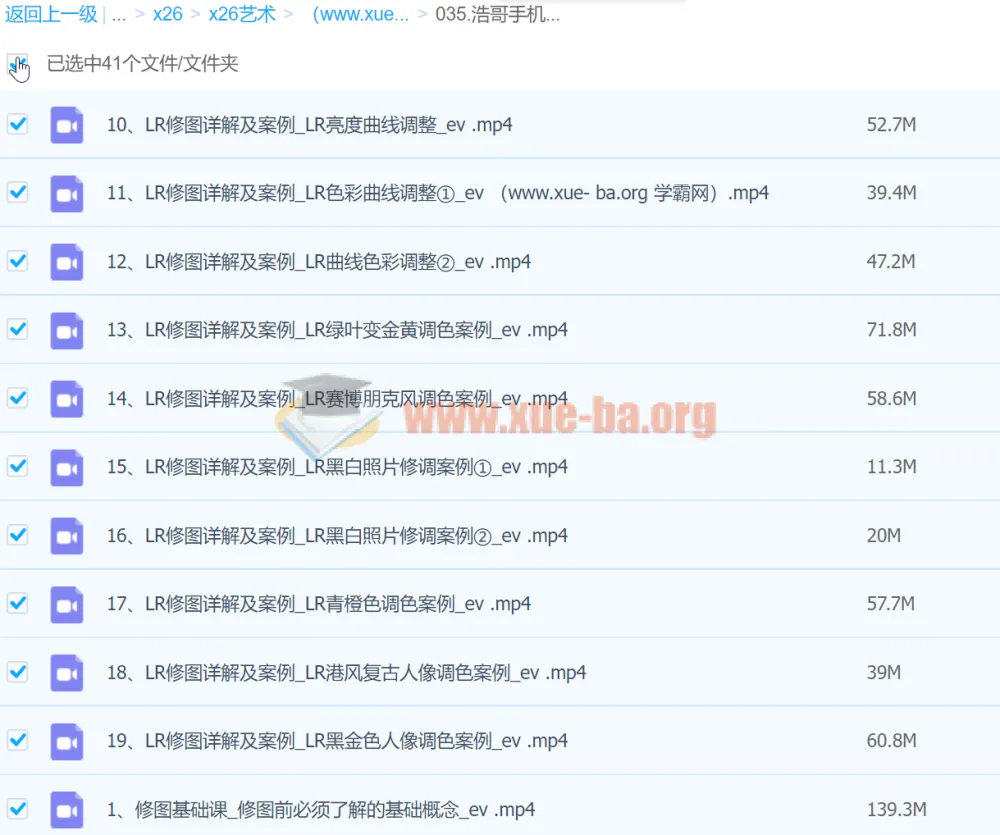Select the video icon of LR赛博朋克风调色案例
The image size is (1000, 835).
(66, 397)
